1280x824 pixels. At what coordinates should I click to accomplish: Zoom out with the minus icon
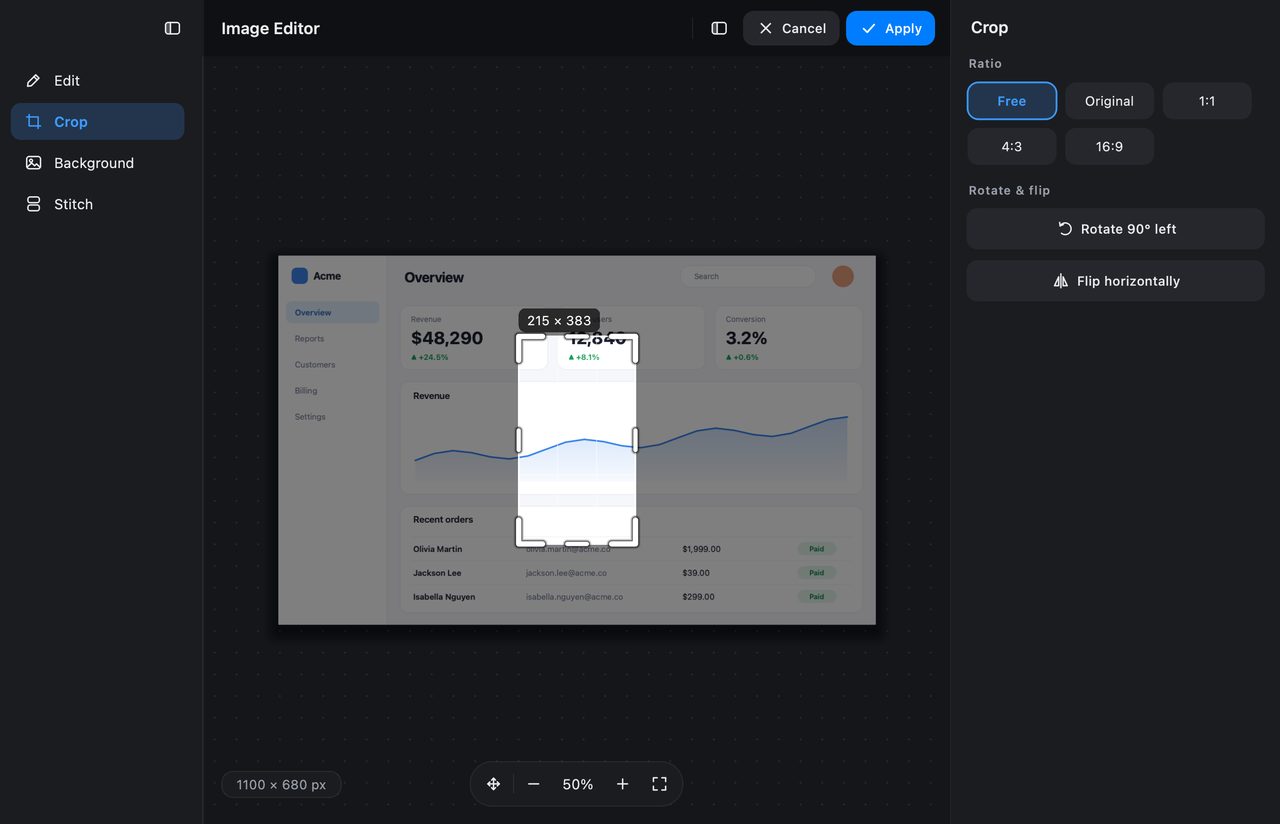coord(534,784)
